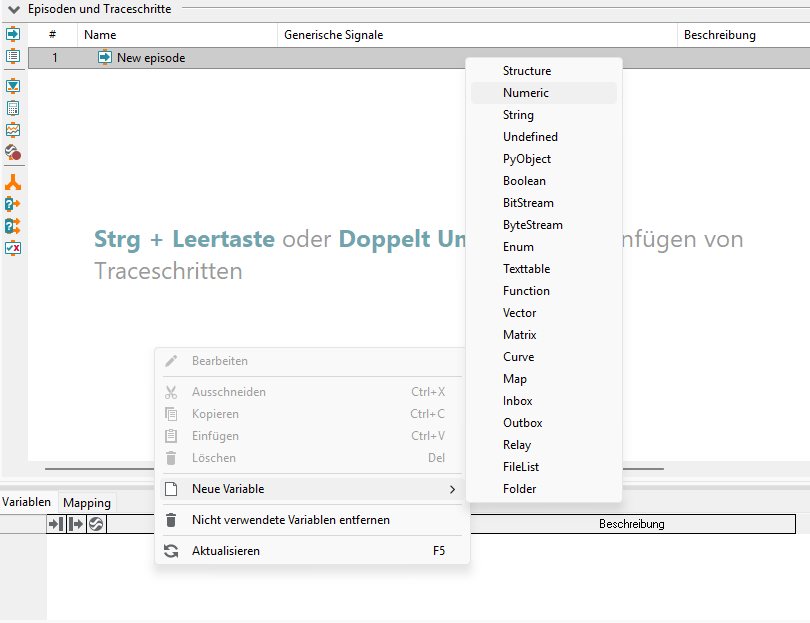Open Neue Variable submenu via its arrow
The width and height of the screenshot is (810, 623).
pyautogui.click(x=452, y=489)
